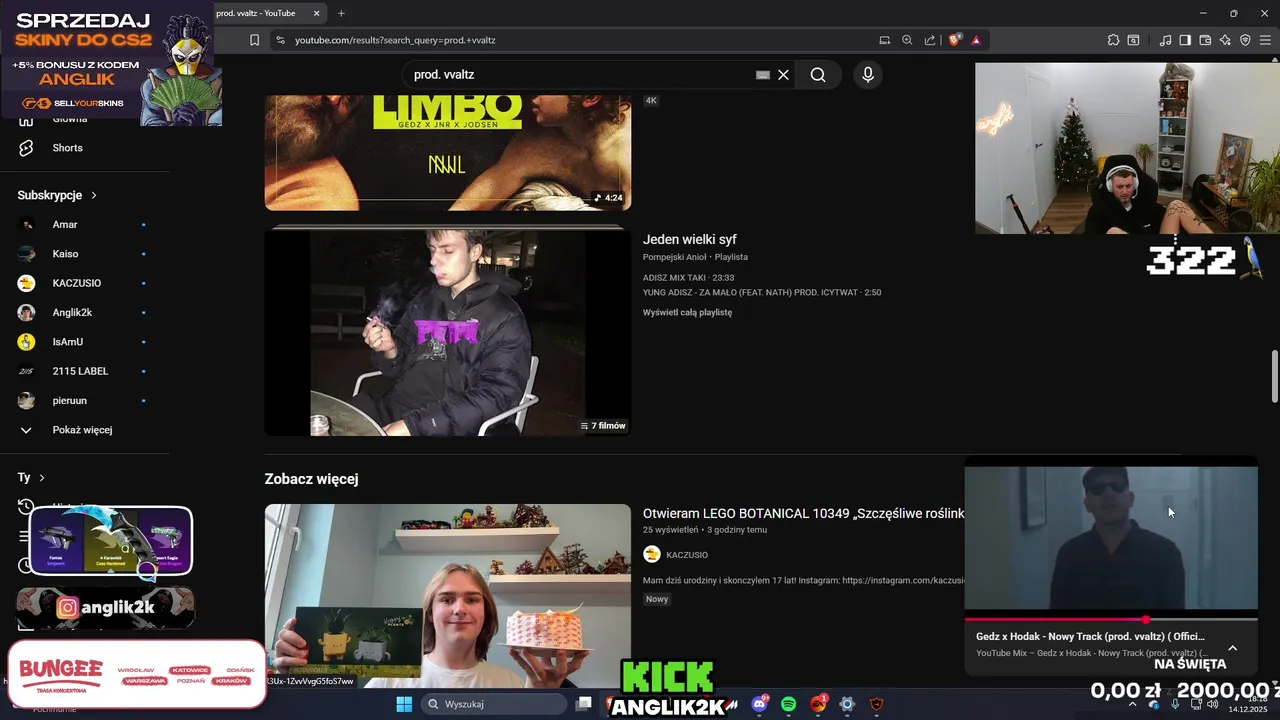Expand the Subskrypcje section chevron
The height and width of the screenshot is (720, 1280).
pos(94,196)
